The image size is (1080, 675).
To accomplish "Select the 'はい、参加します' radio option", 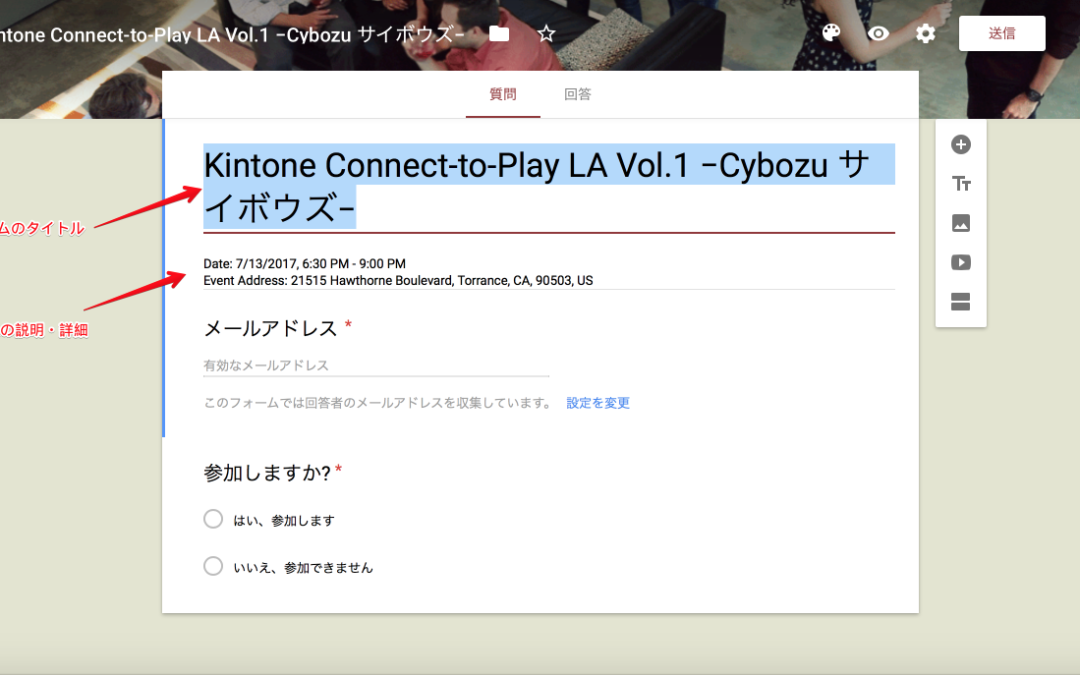I will [213, 519].
